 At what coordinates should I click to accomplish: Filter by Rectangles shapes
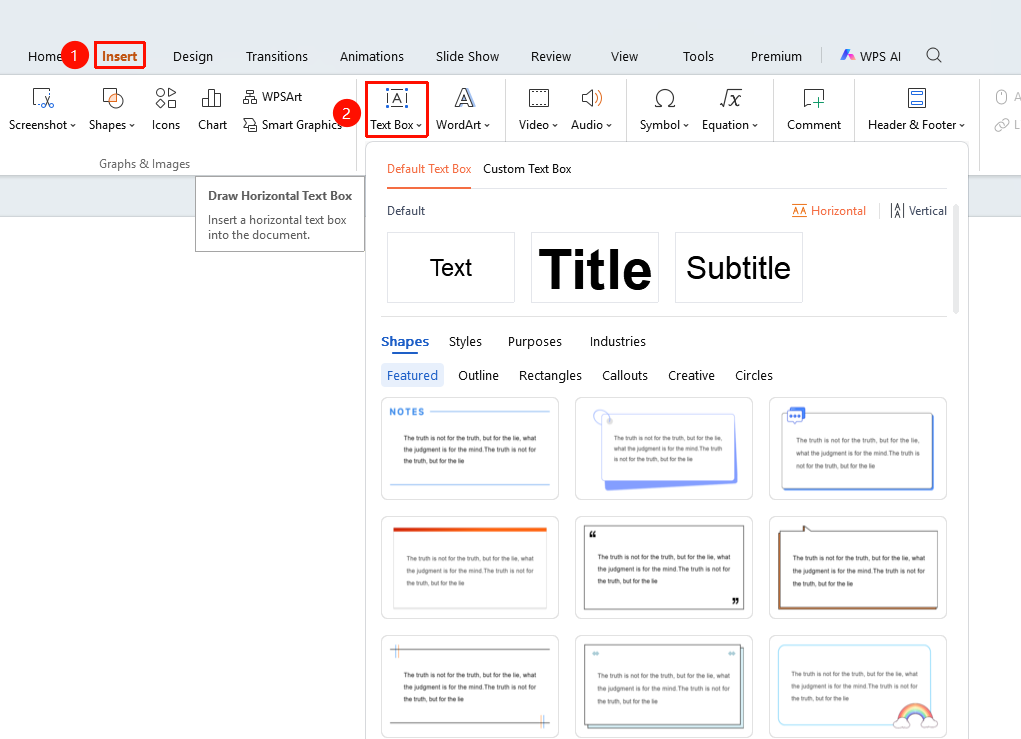(x=550, y=375)
